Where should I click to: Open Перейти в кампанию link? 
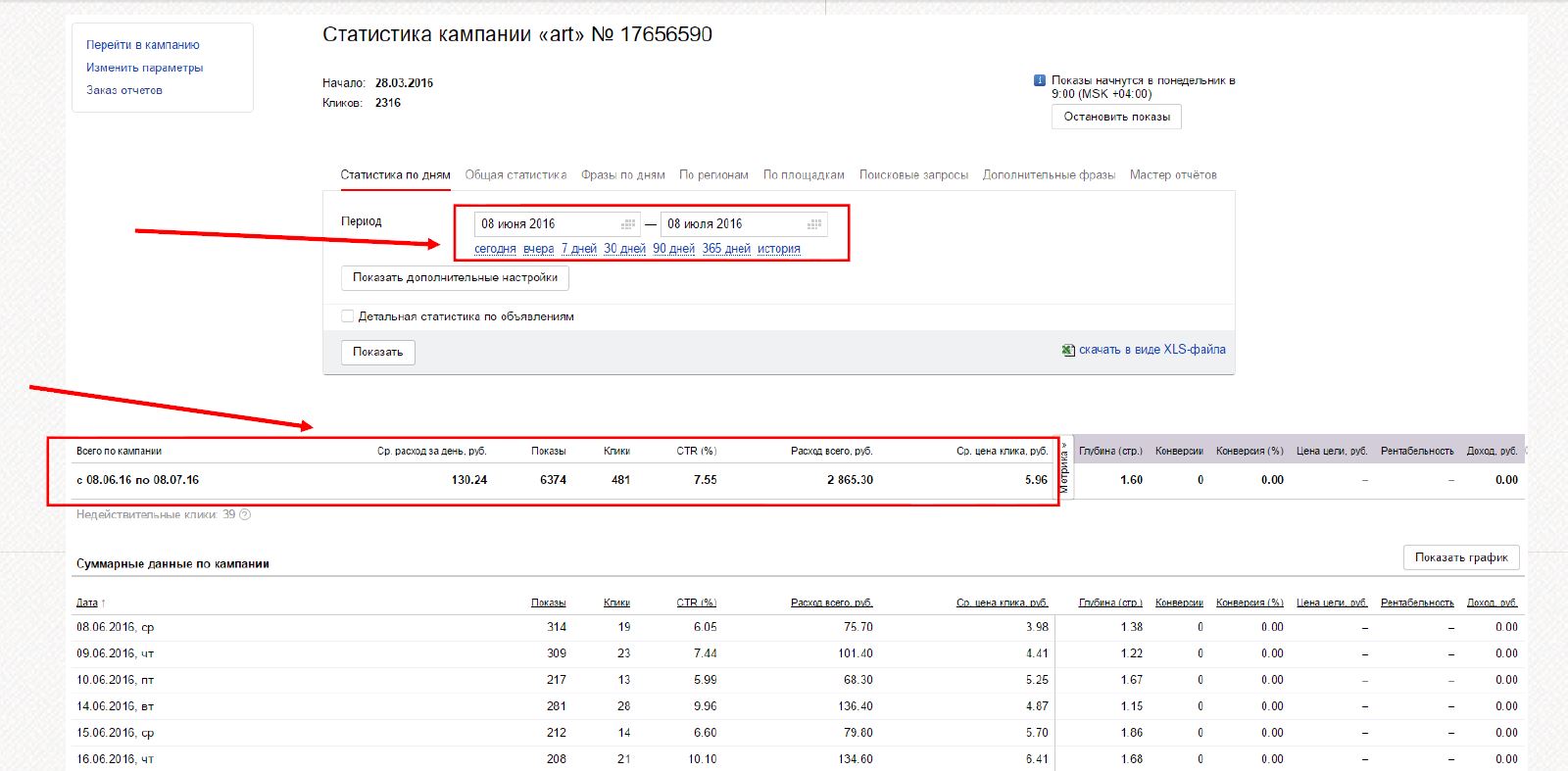pyautogui.click(x=142, y=45)
